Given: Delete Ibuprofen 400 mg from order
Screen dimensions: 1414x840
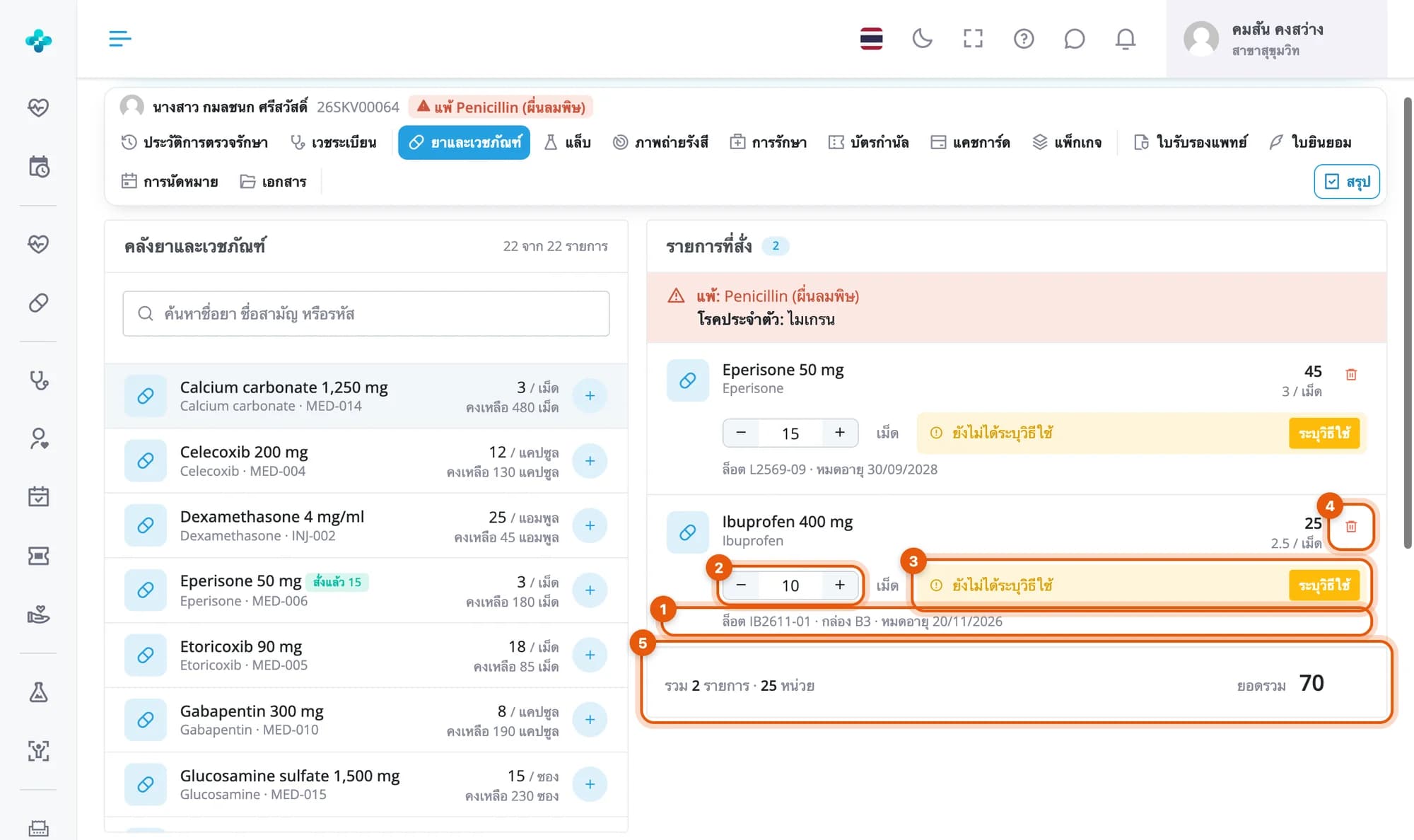Looking at the screenshot, I should click(1351, 526).
